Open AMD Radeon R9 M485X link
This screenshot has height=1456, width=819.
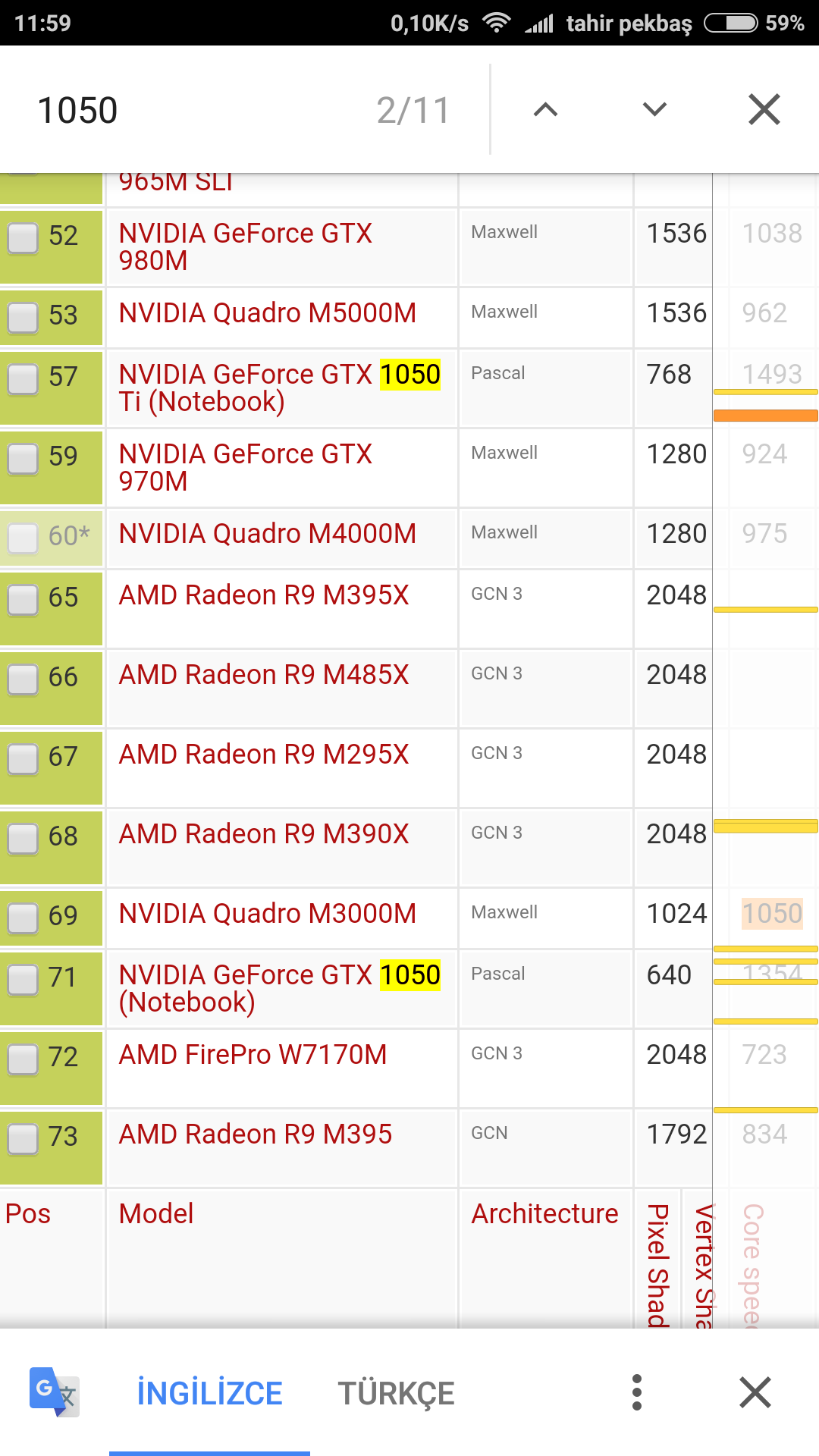click(x=264, y=674)
